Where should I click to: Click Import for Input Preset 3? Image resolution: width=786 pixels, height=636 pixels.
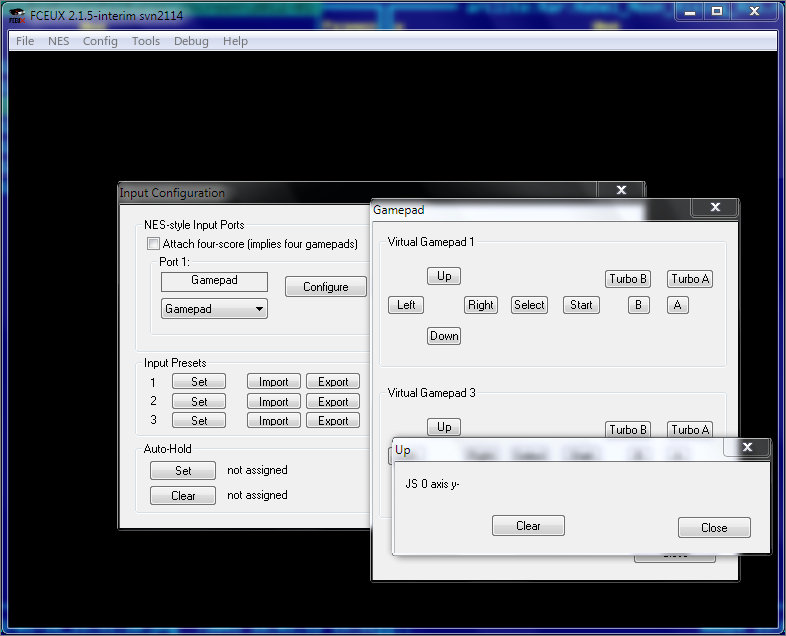pyautogui.click(x=274, y=420)
